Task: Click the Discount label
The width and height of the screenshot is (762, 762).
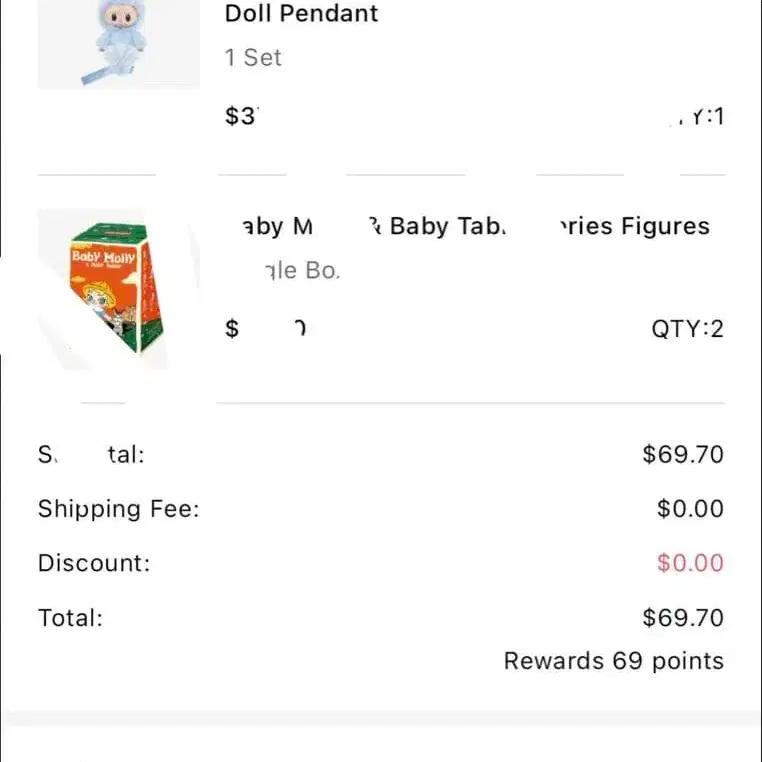Action: 94,563
